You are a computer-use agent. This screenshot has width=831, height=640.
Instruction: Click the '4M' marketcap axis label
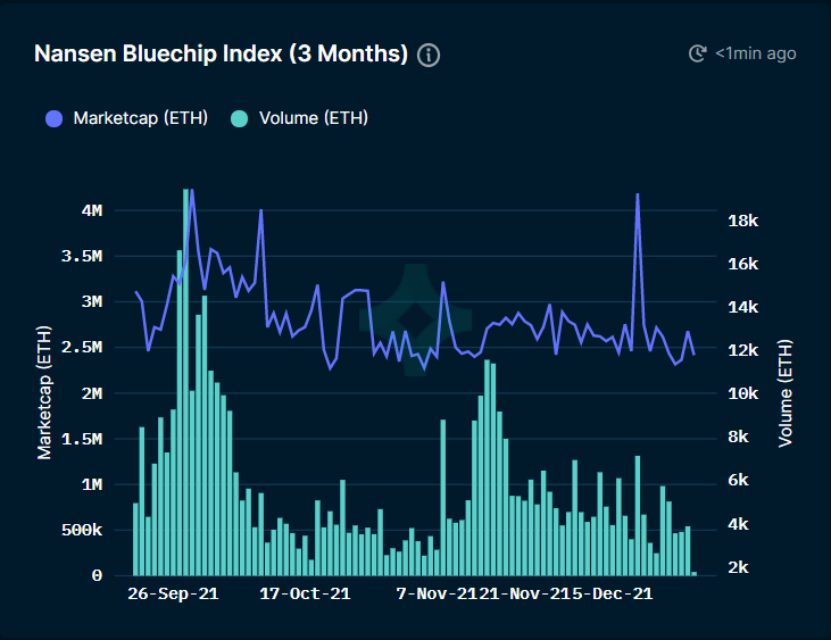[x=92, y=211]
